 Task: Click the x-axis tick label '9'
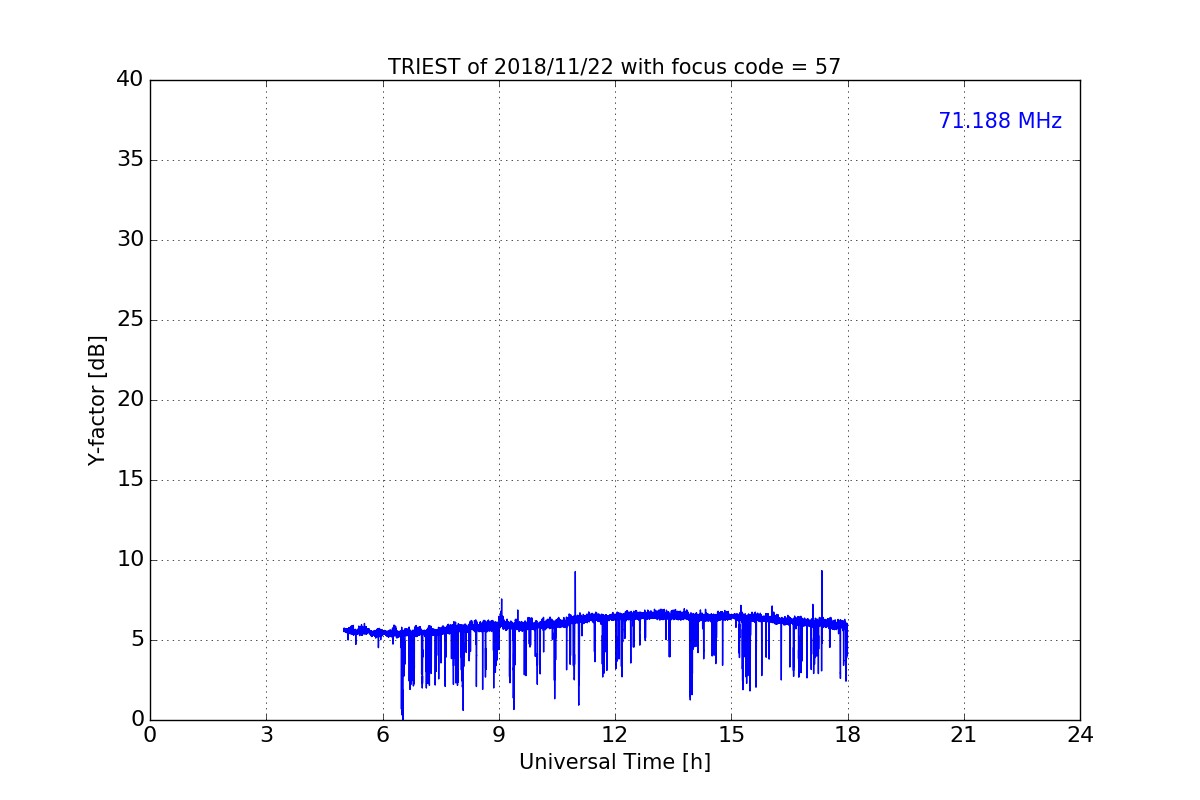pos(499,735)
